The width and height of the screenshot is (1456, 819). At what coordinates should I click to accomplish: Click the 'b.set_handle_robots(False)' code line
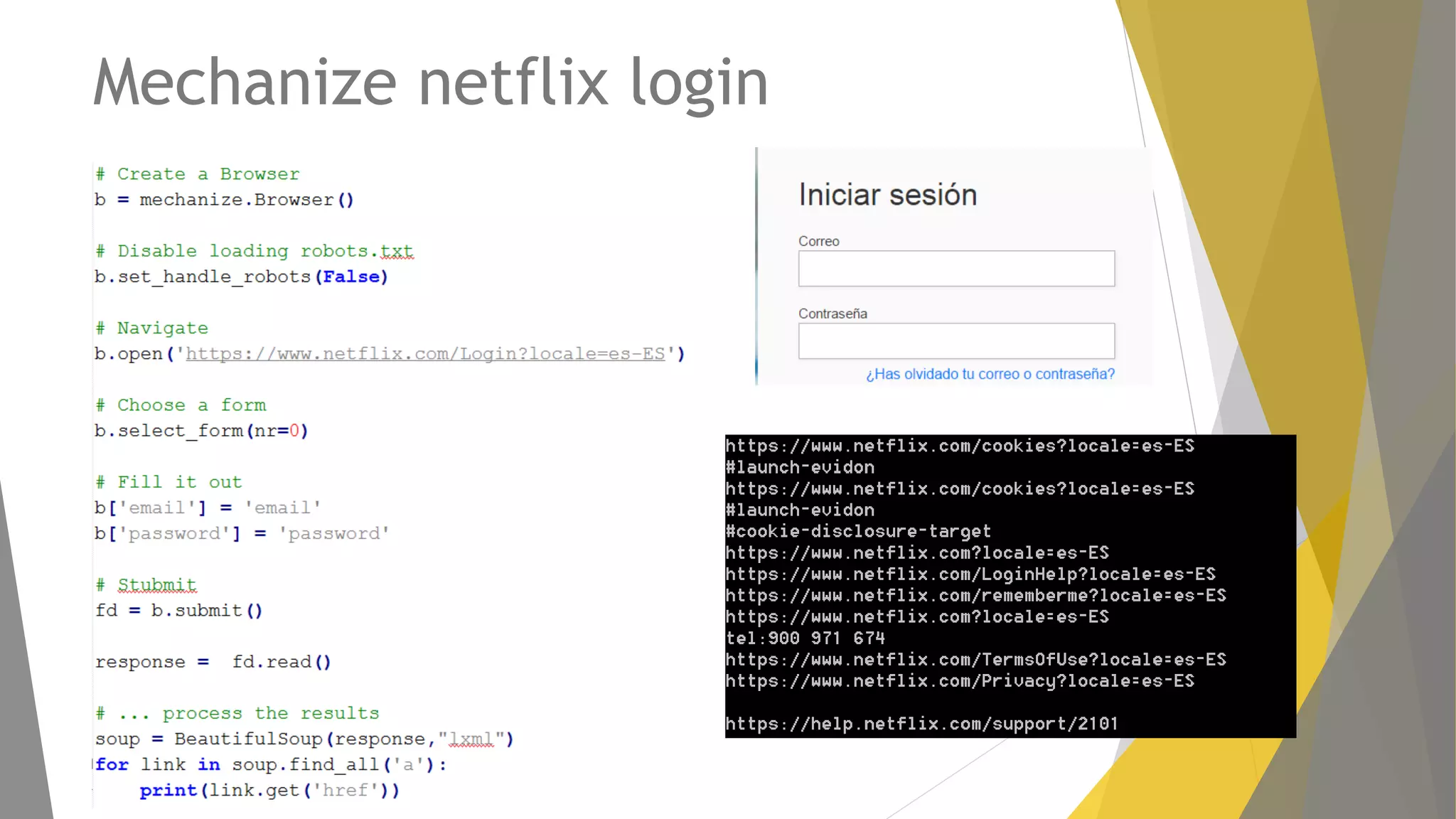pos(242,277)
